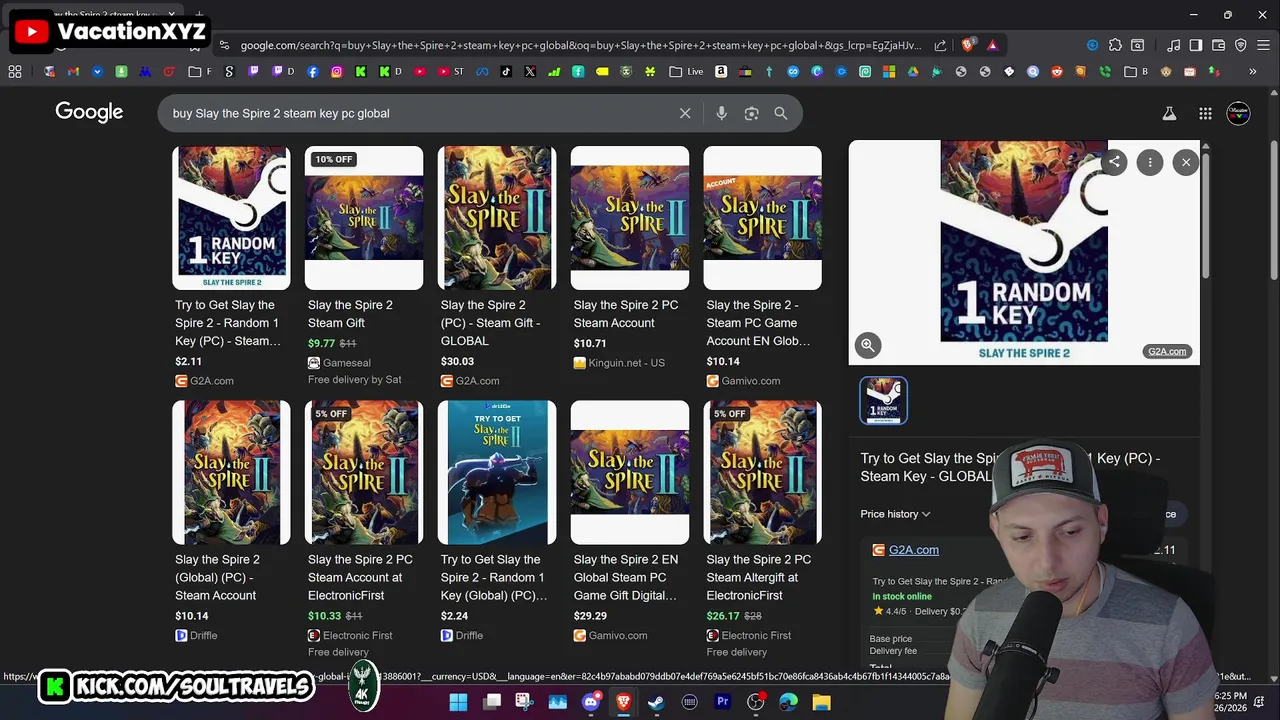Open the browser extensions puzzle icon
The height and width of the screenshot is (720, 1280).
(x=1114, y=45)
